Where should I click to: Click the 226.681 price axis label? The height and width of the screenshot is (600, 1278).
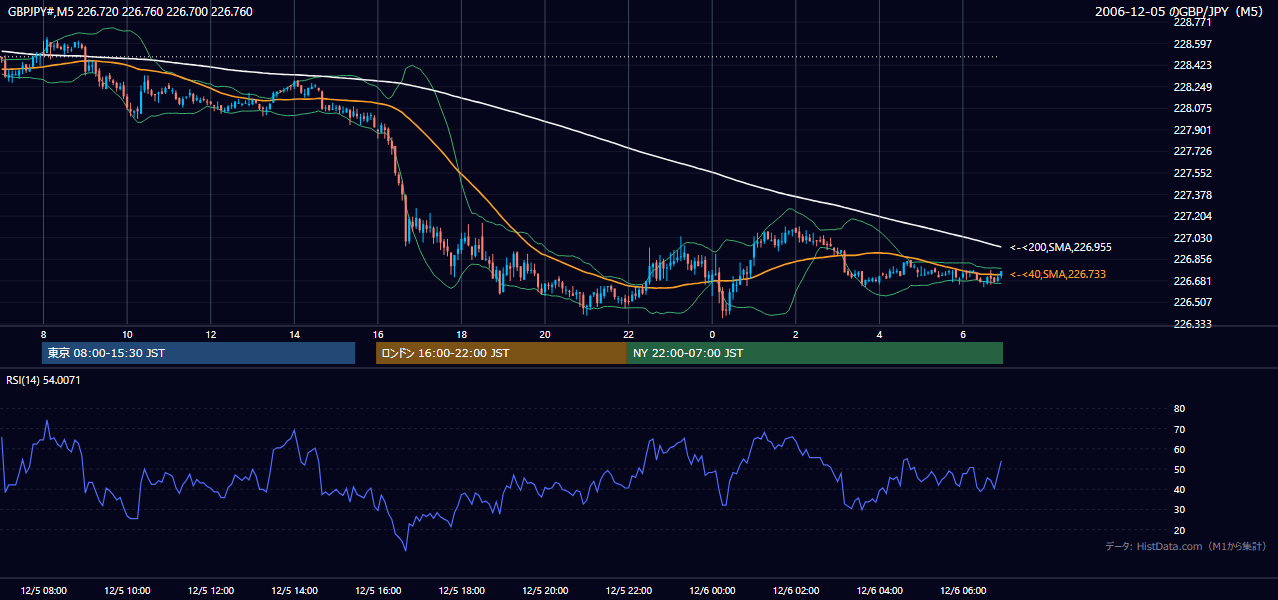pyautogui.click(x=1191, y=281)
